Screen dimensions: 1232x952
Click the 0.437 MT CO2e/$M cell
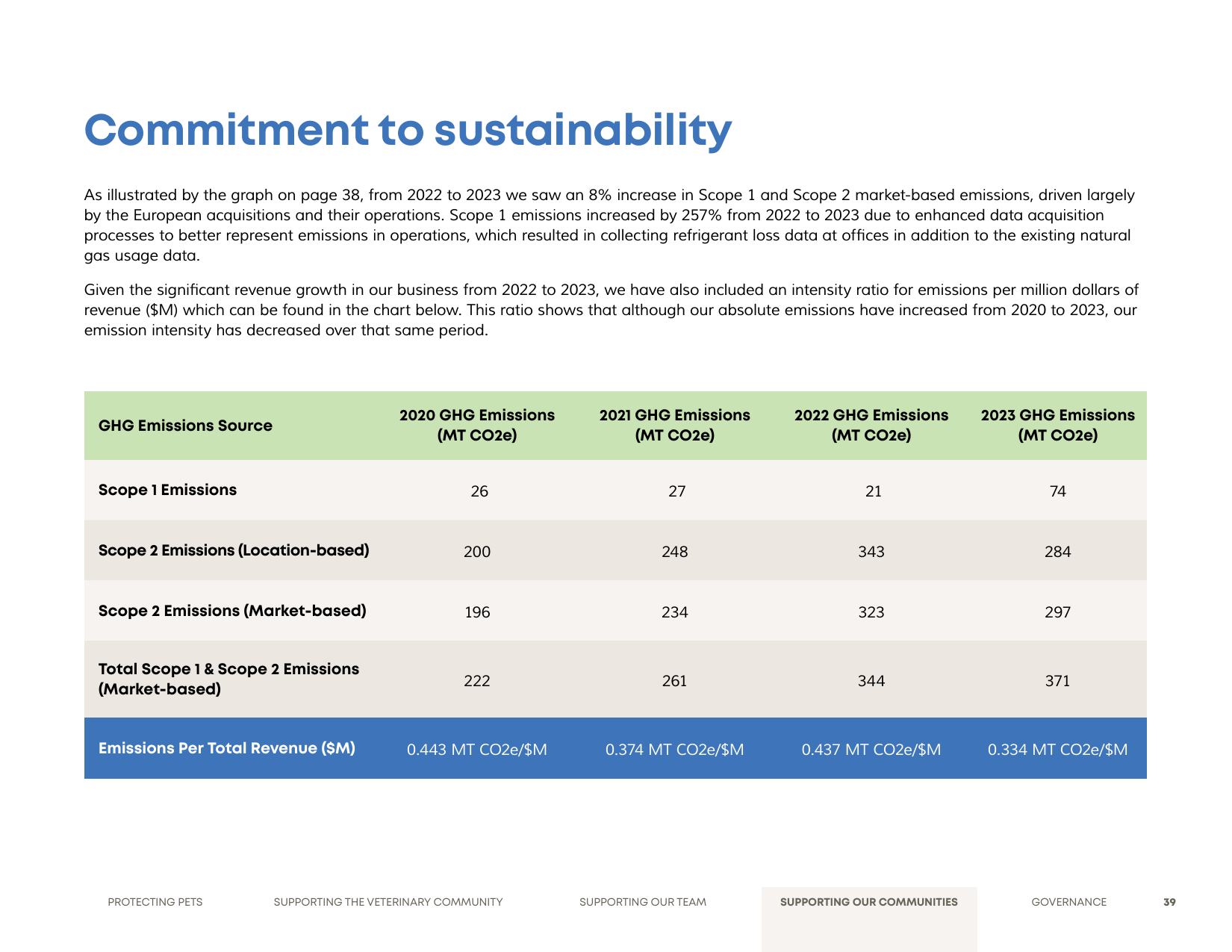click(x=871, y=750)
